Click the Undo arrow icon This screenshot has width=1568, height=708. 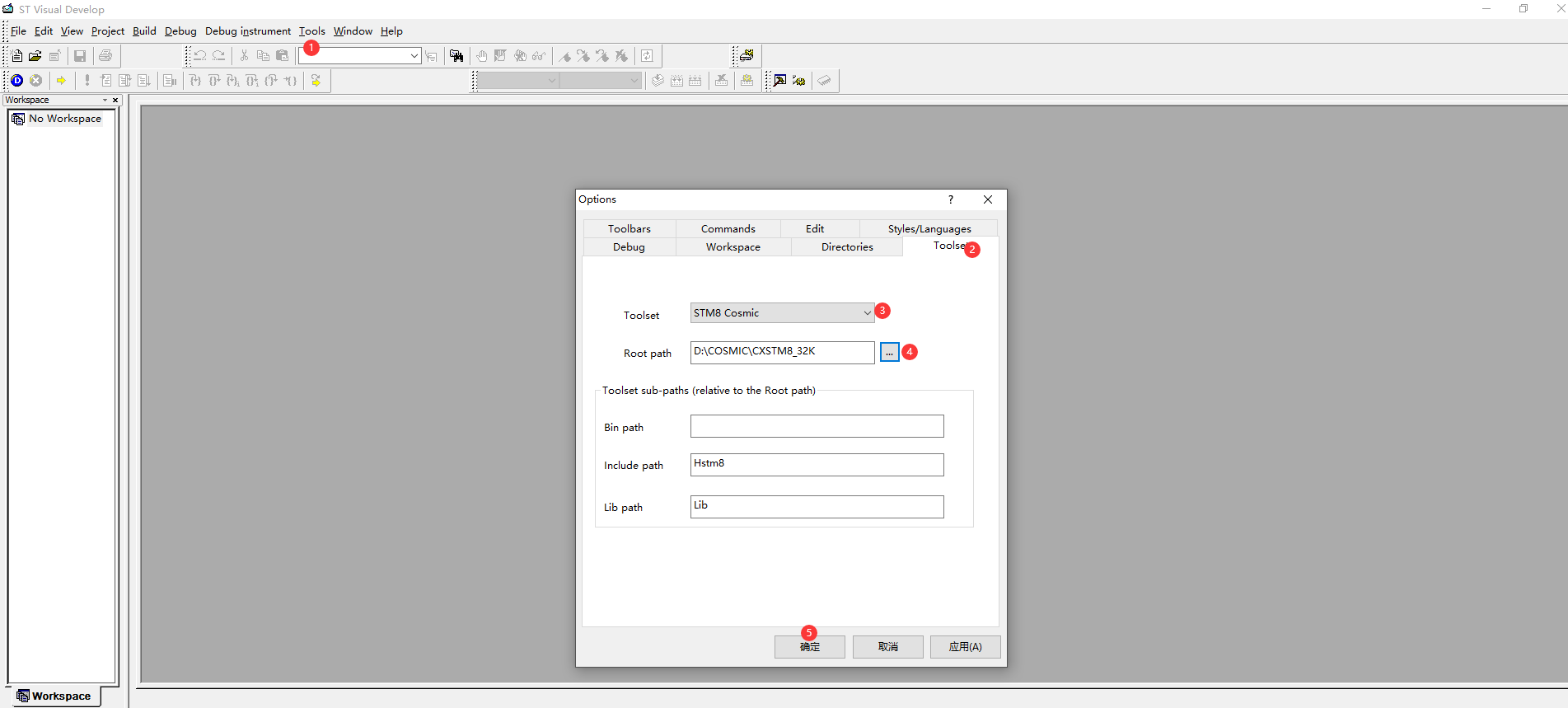pyautogui.click(x=199, y=56)
